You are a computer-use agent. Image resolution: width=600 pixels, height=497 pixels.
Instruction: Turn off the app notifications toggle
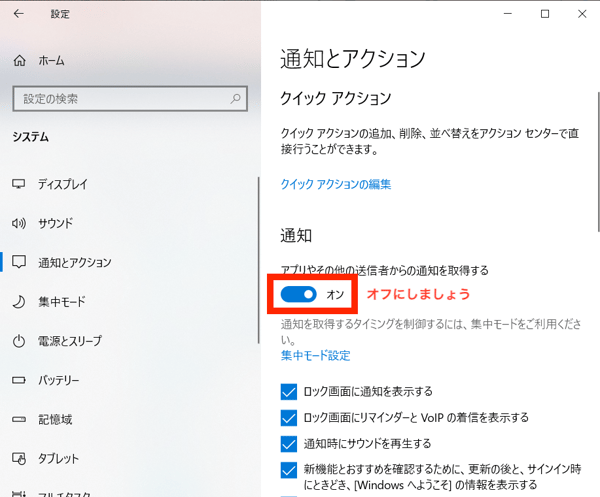[298, 294]
